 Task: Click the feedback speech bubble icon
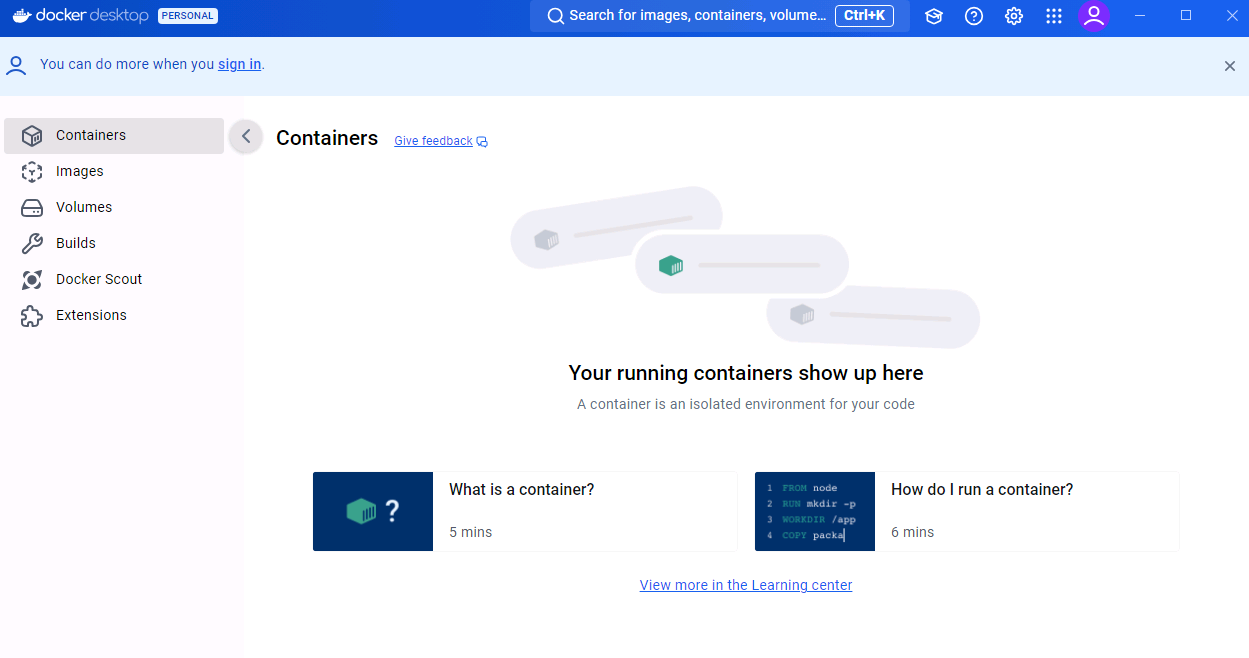coord(482,142)
